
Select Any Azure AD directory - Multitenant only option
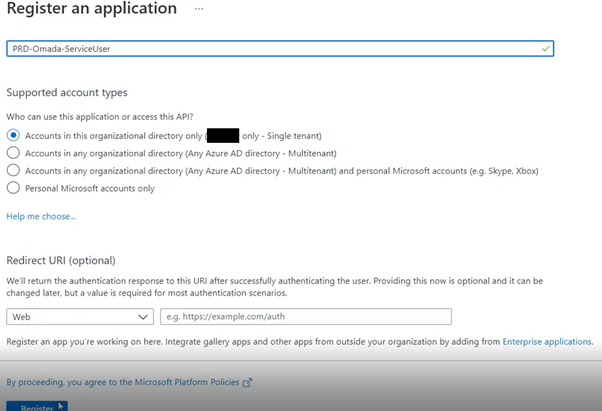click(x=13, y=153)
